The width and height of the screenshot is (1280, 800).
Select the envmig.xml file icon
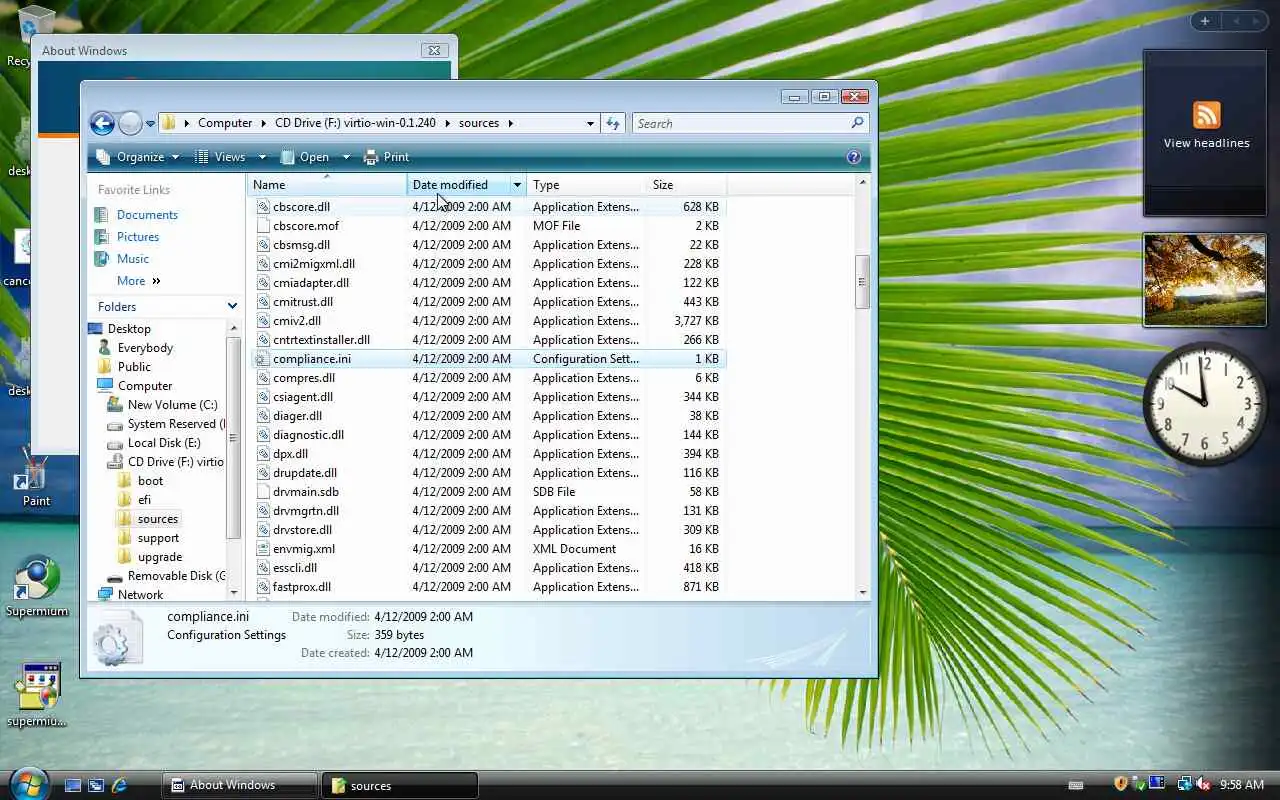263,549
